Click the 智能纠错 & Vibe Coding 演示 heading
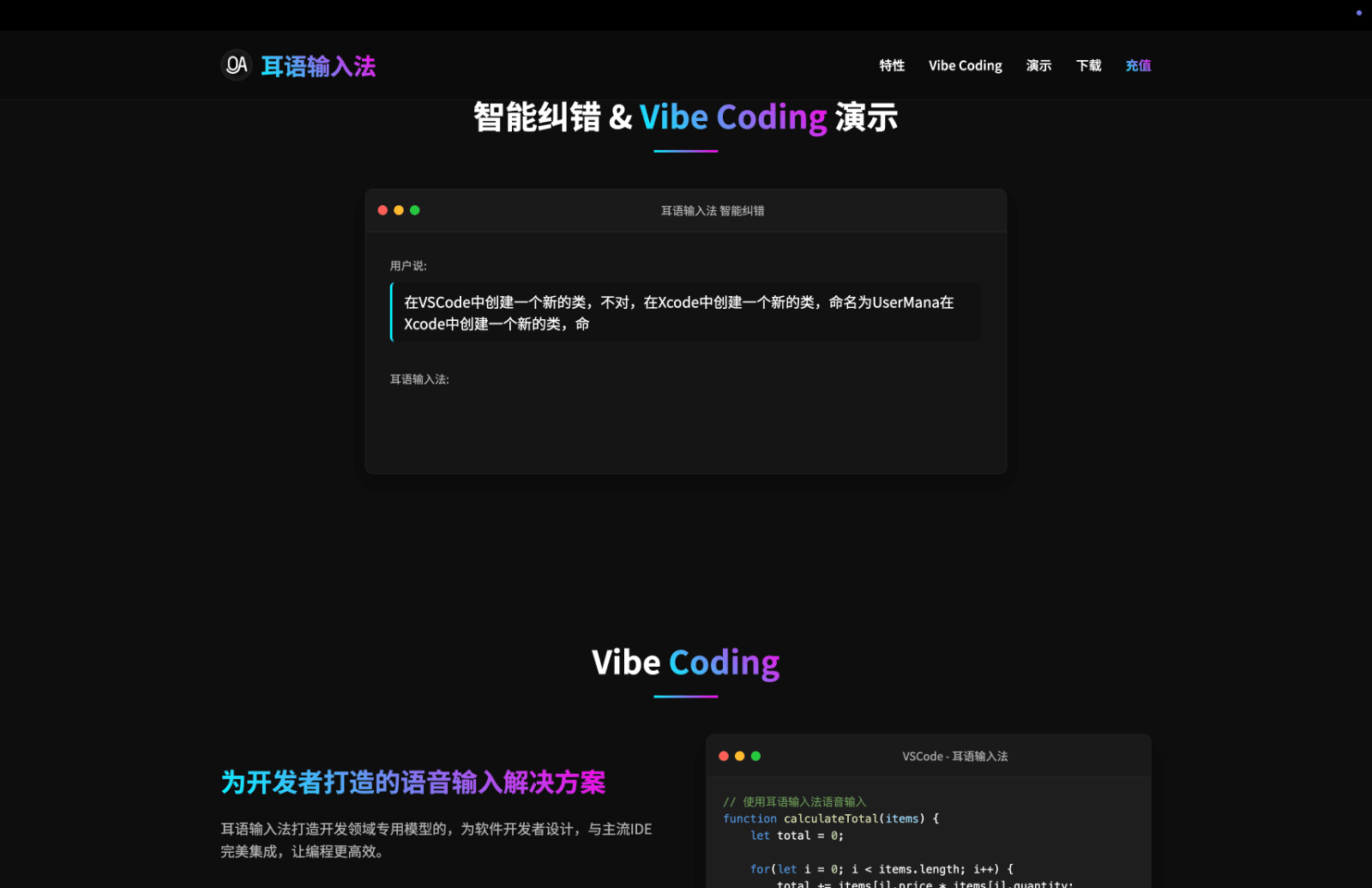This screenshot has width=1372, height=888. [x=685, y=117]
